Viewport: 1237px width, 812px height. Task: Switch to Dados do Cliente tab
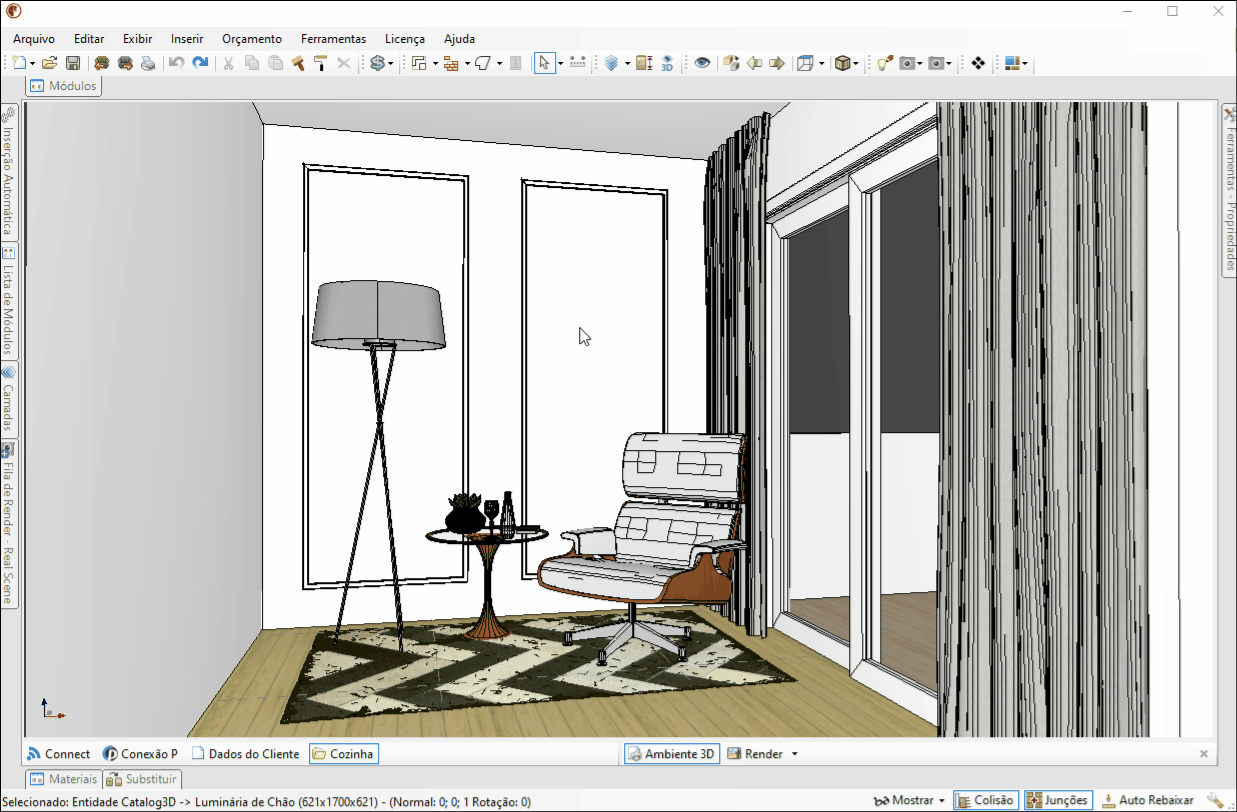coord(246,754)
